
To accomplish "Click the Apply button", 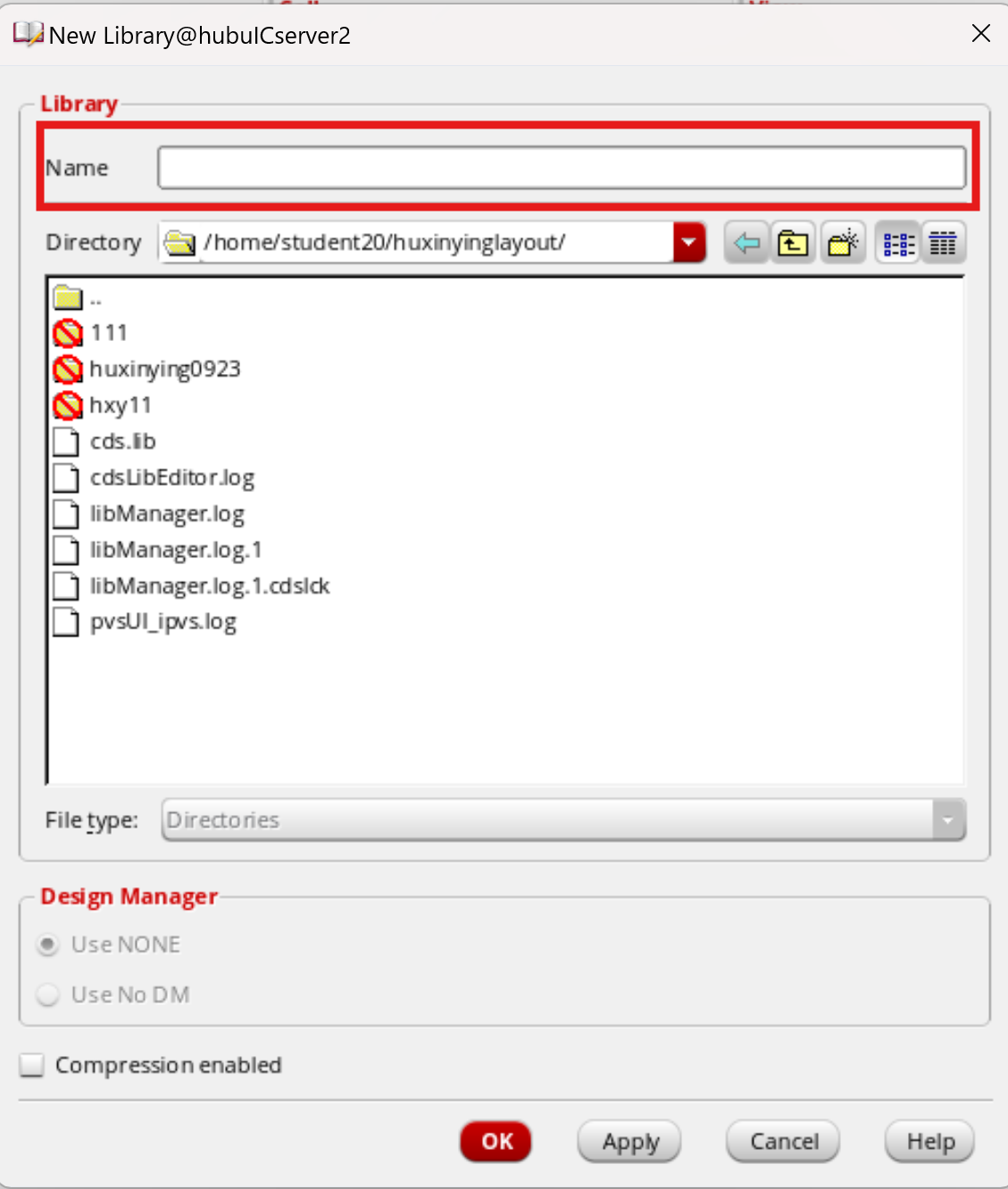I will (629, 1142).
